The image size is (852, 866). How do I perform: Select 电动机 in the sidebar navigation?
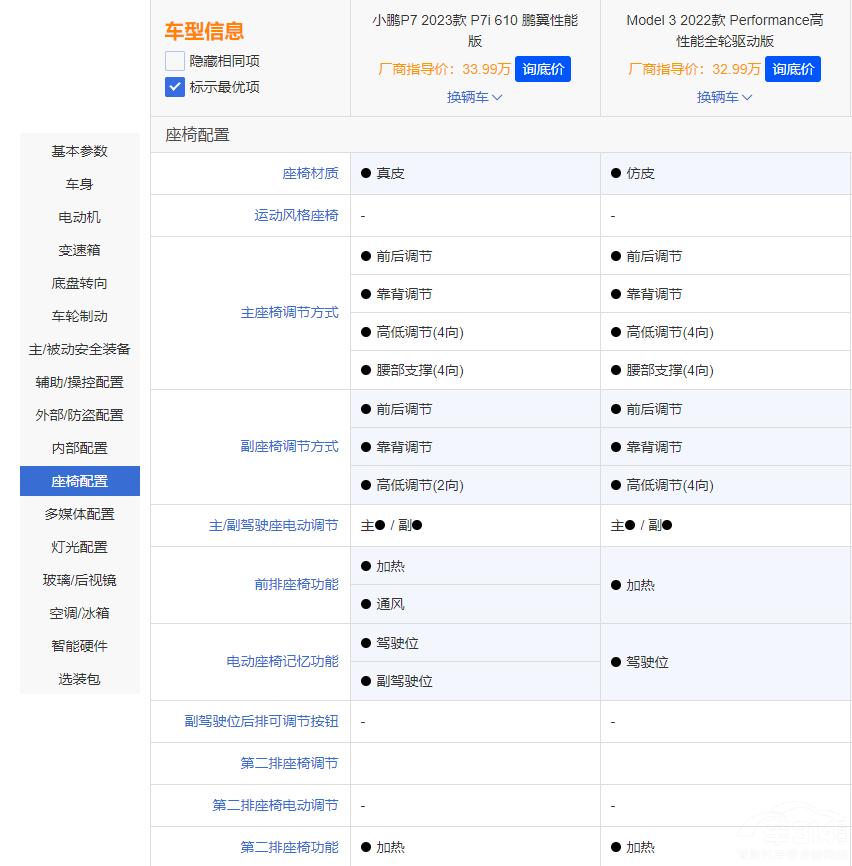(x=80, y=217)
